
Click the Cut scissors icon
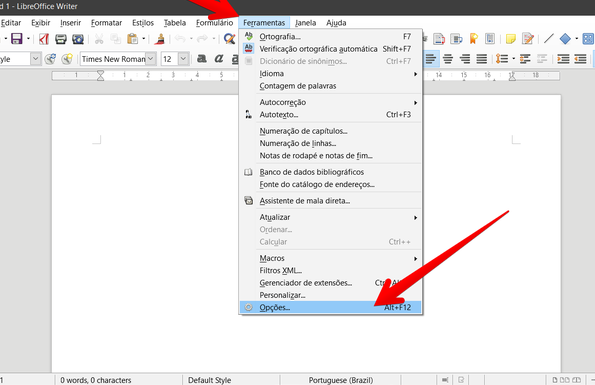pyautogui.click(x=99, y=39)
